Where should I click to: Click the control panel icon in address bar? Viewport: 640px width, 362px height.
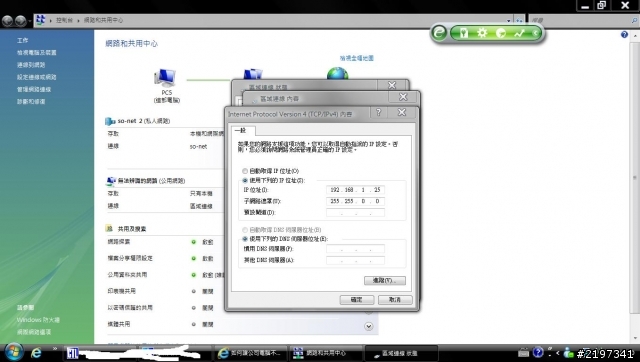[40, 20]
